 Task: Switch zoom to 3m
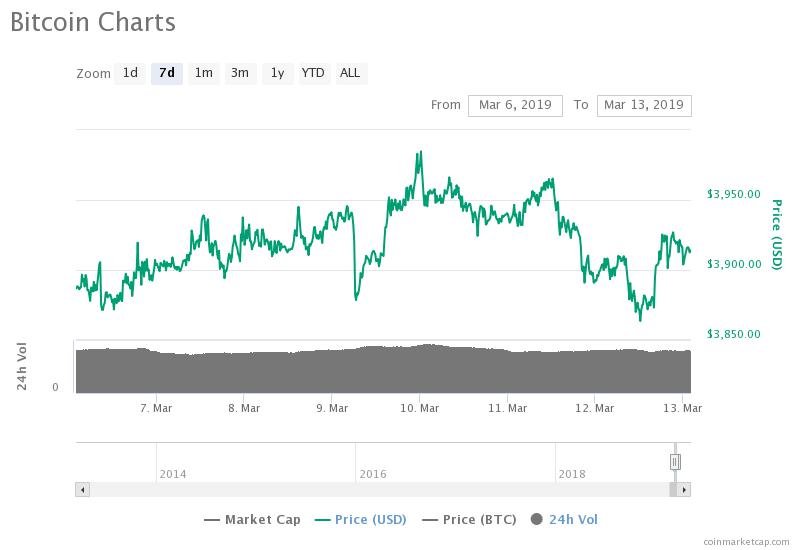pos(240,73)
